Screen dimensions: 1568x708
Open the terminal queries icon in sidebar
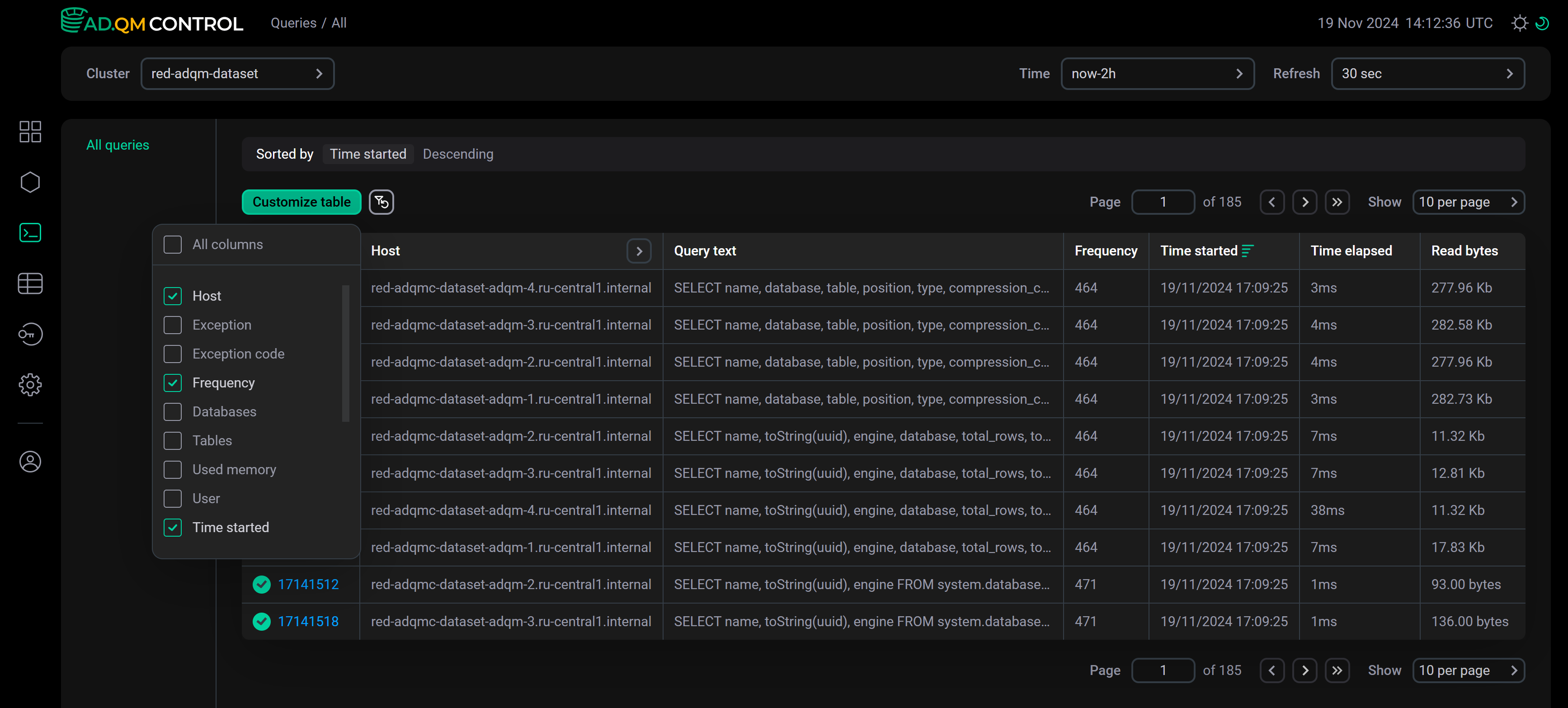tap(30, 232)
